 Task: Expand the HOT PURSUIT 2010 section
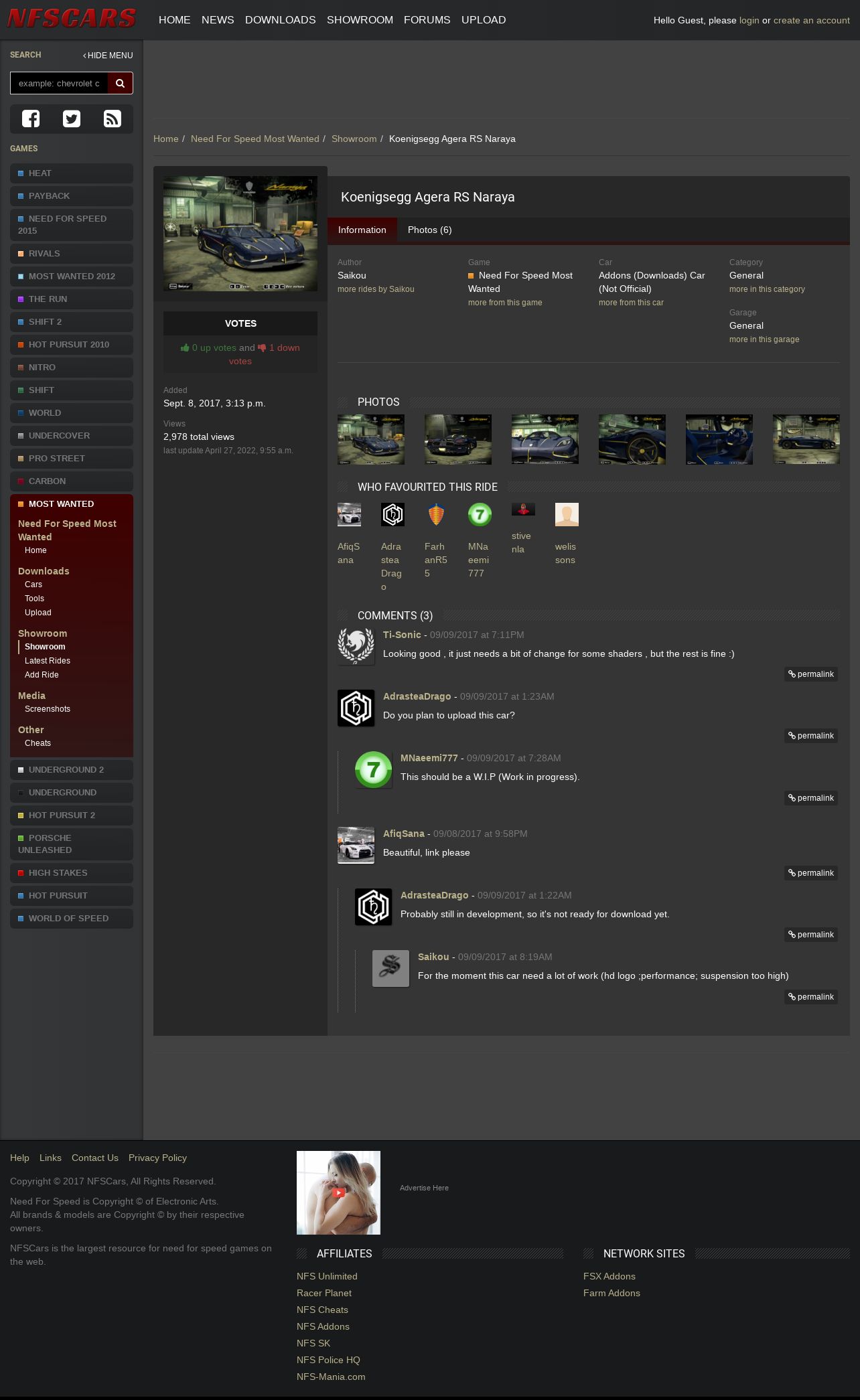point(72,345)
